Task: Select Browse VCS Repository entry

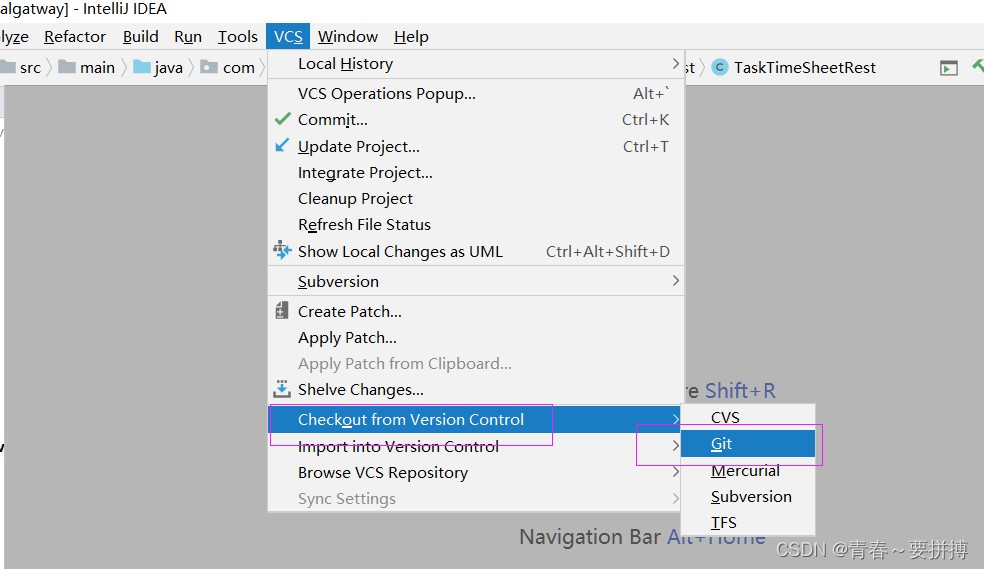Action: pos(382,472)
